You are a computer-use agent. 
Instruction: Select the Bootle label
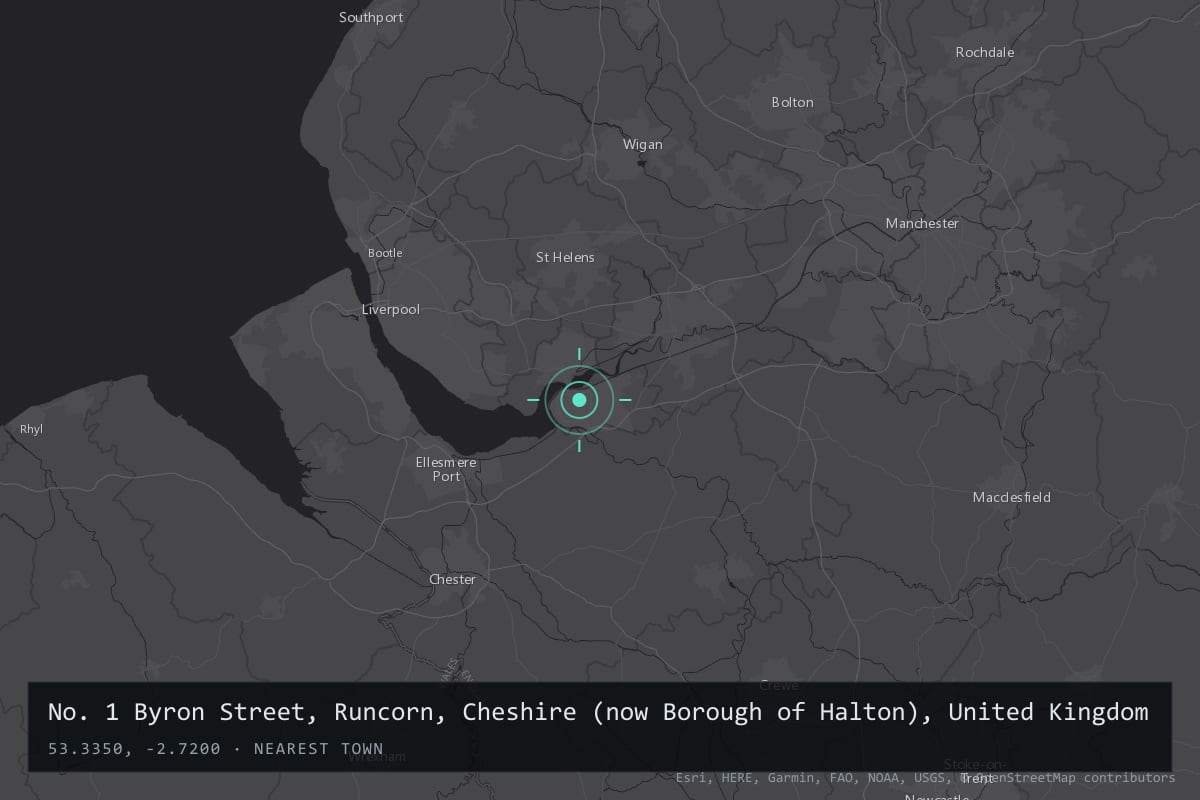pyautogui.click(x=385, y=253)
